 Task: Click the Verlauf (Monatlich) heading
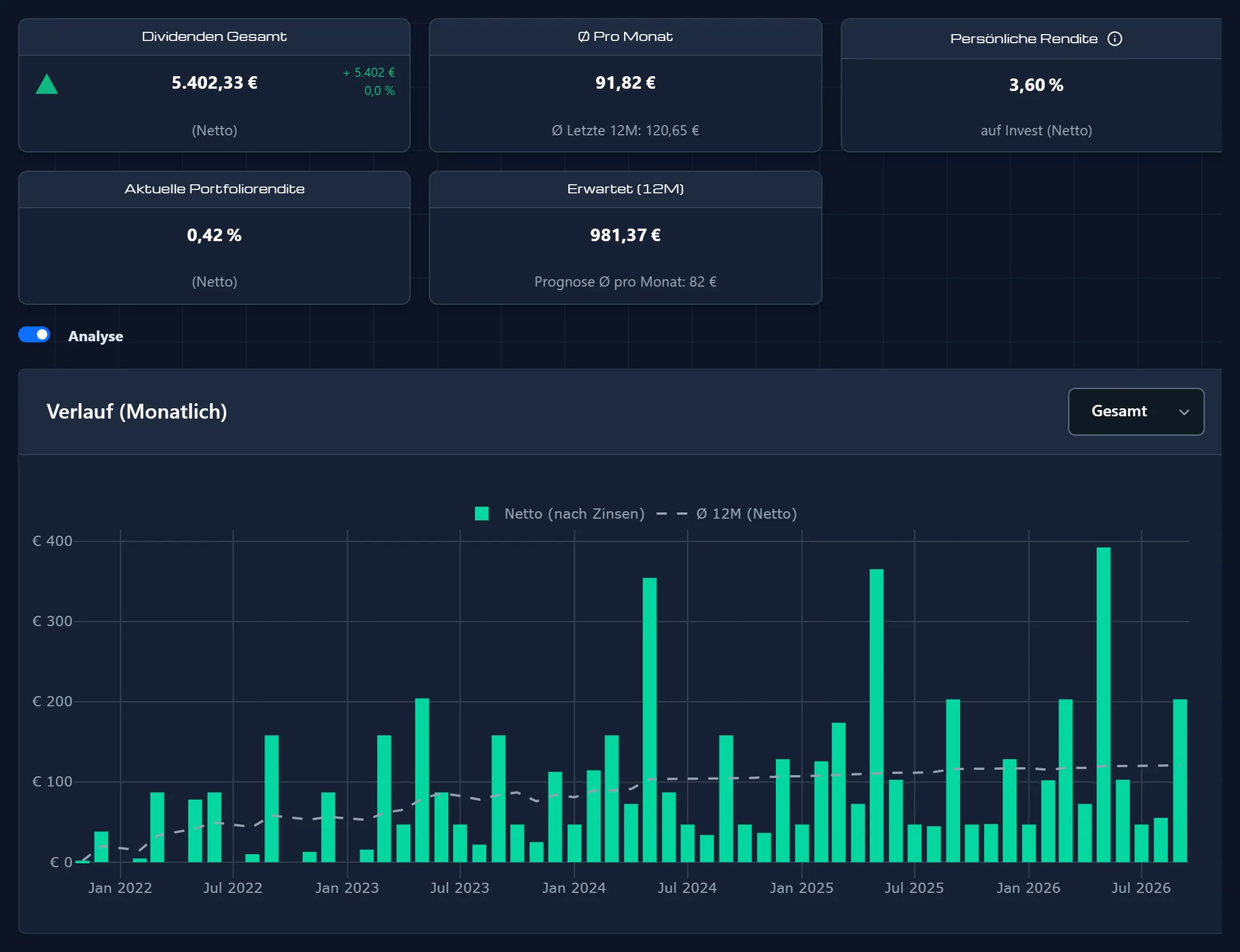click(137, 412)
